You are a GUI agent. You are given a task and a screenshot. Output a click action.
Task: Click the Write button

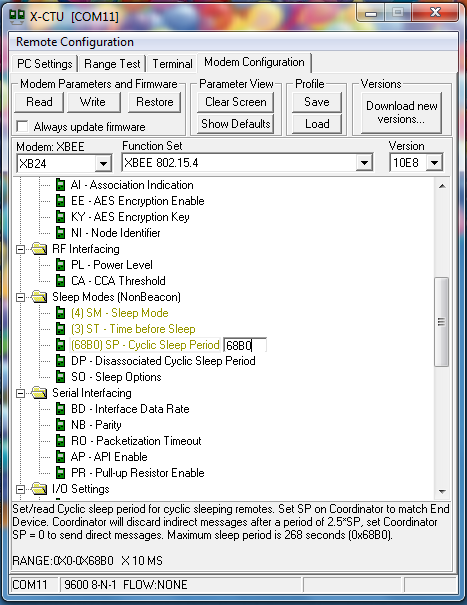tap(93, 102)
